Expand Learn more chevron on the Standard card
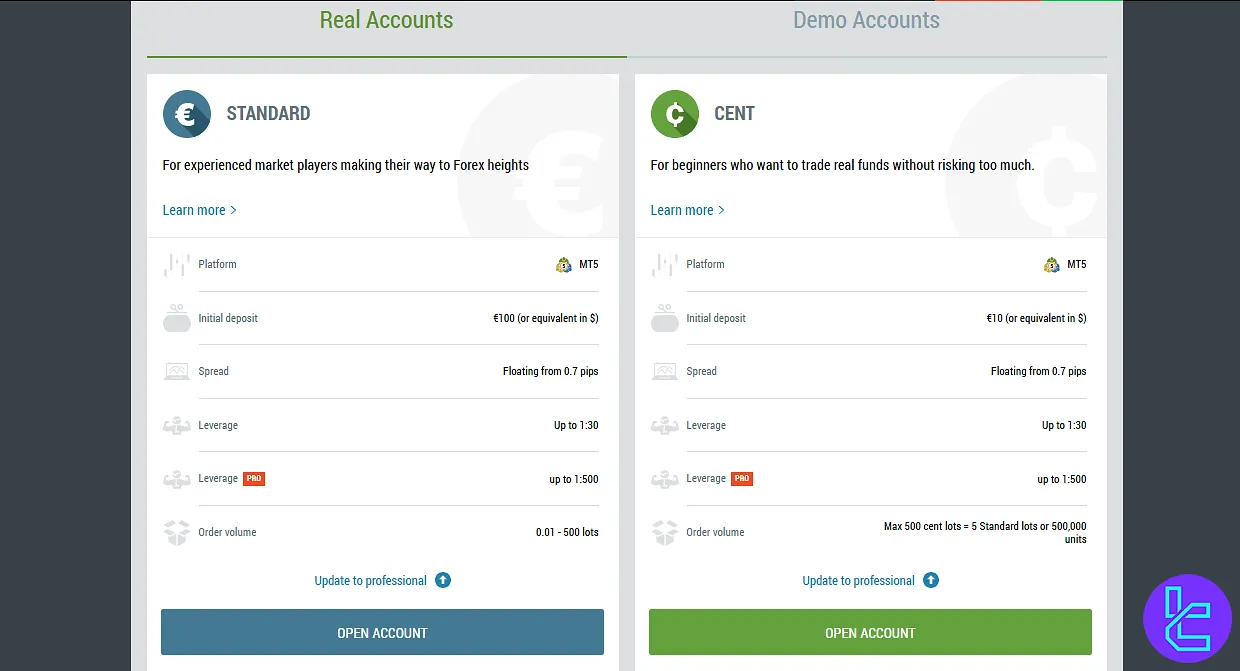1240x671 pixels. pos(234,210)
